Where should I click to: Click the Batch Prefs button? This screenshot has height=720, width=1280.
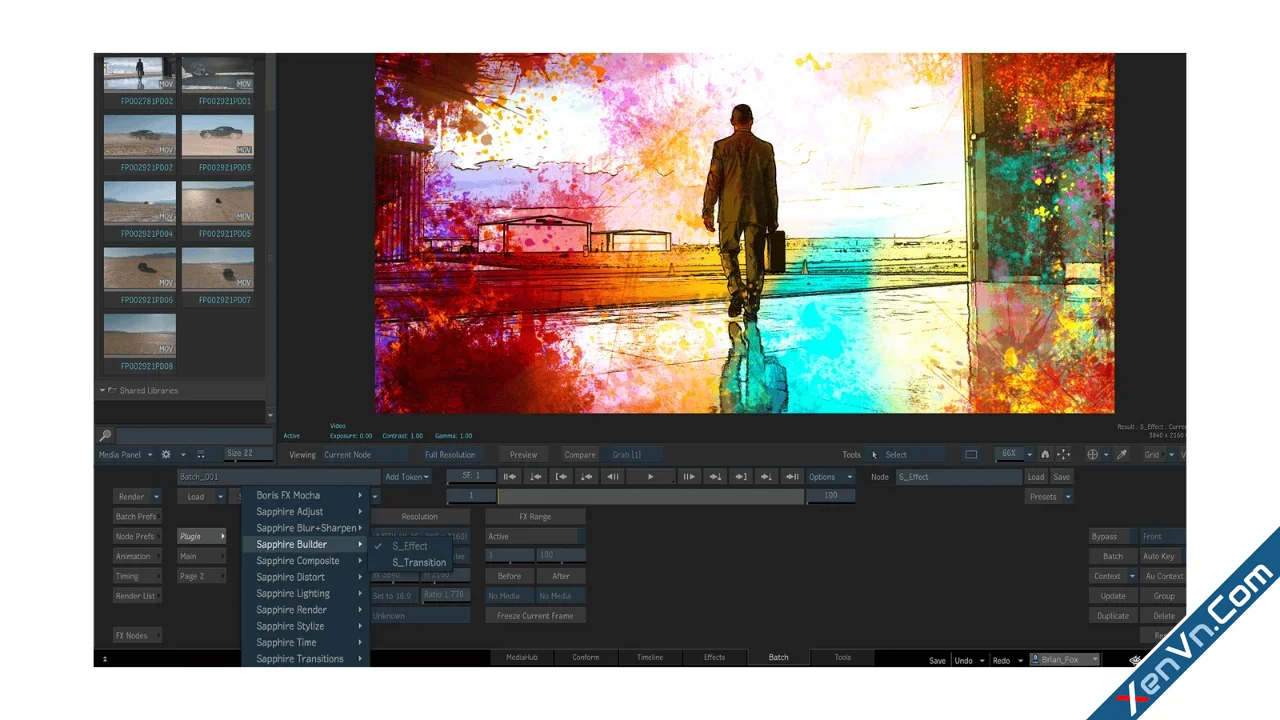coord(137,517)
